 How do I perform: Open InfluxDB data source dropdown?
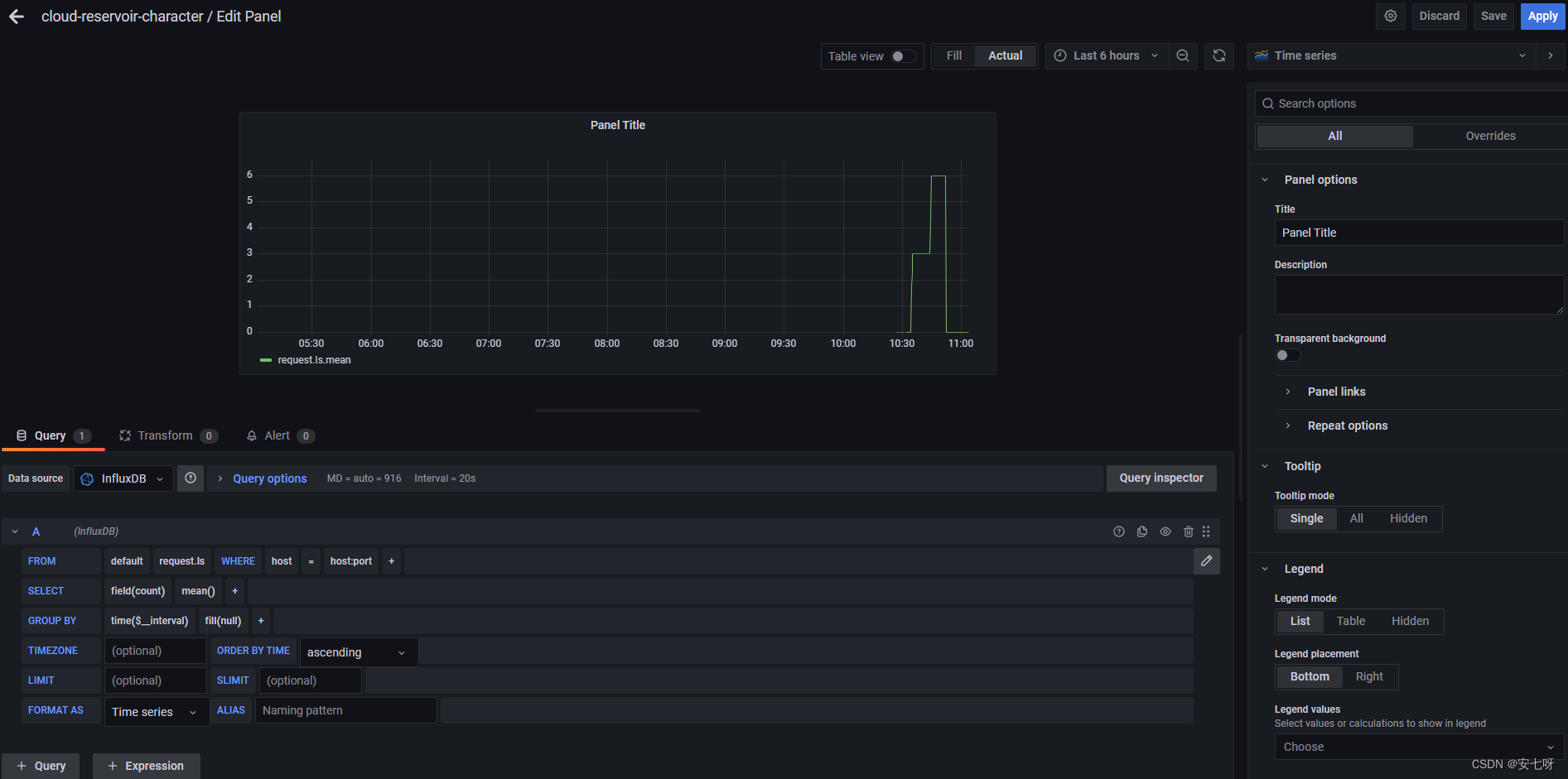[x=123, y=478]
